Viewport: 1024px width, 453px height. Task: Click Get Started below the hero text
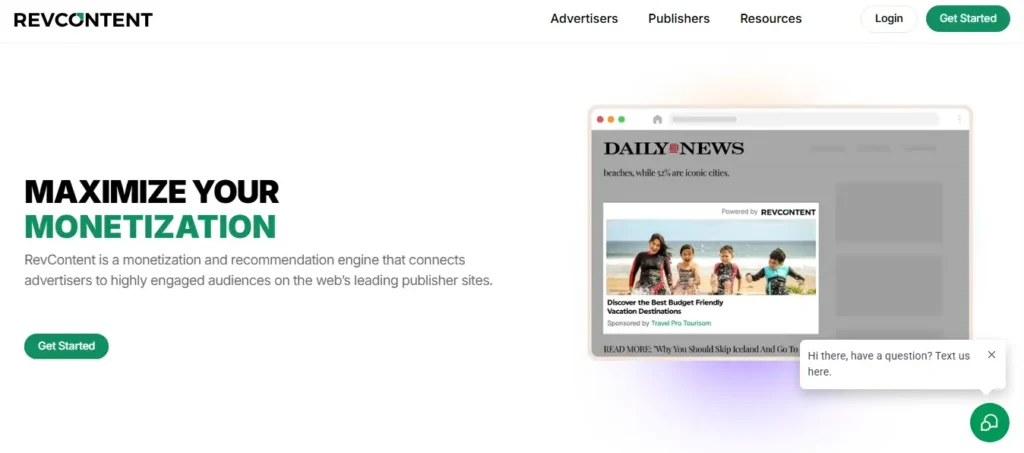67,346
